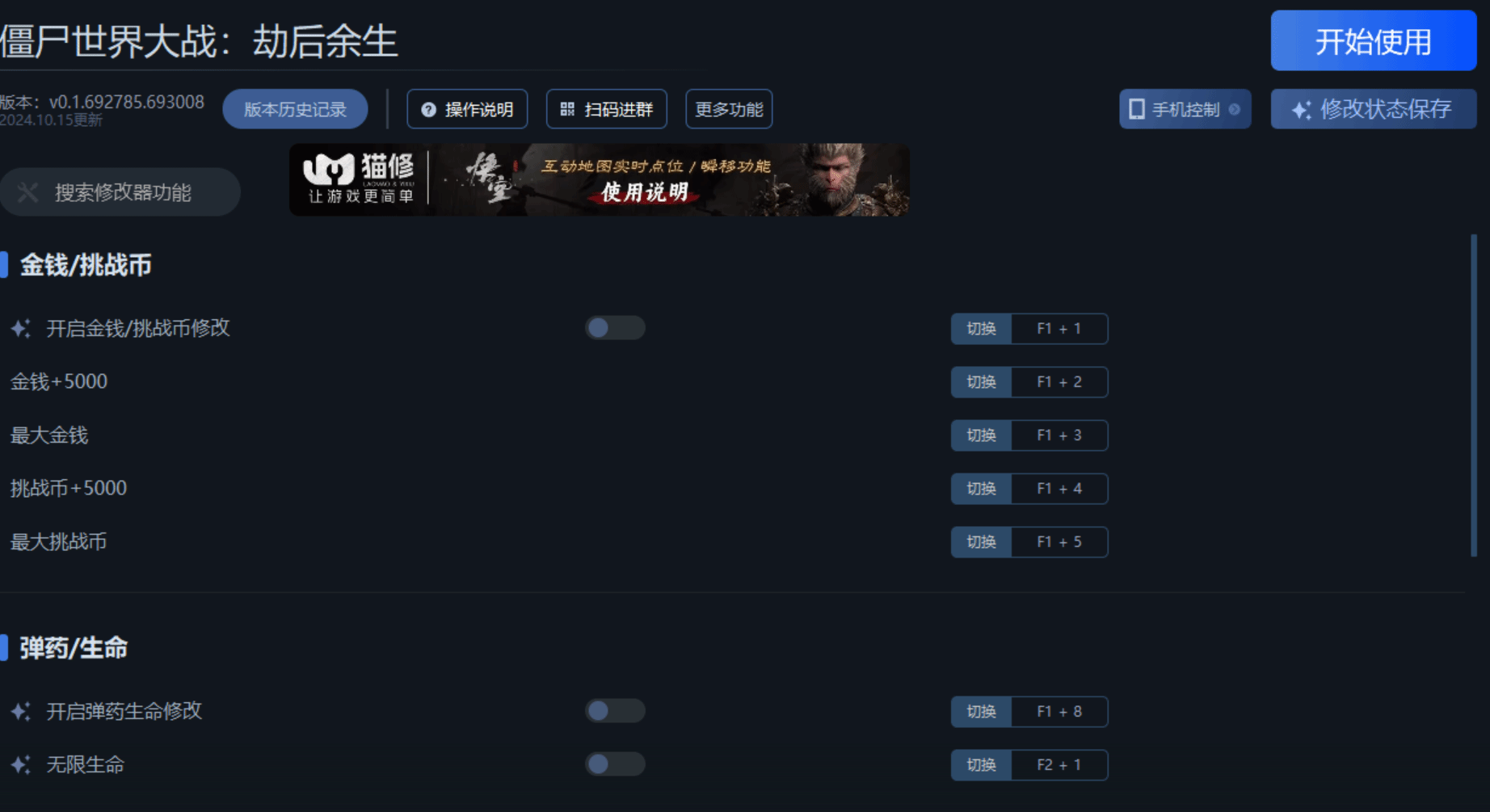The width and height of the screenshot is (1490, 812).
Task: Enable the 开启金钱/挑战币修改 toggle
Action: click(x=615, y=327)
